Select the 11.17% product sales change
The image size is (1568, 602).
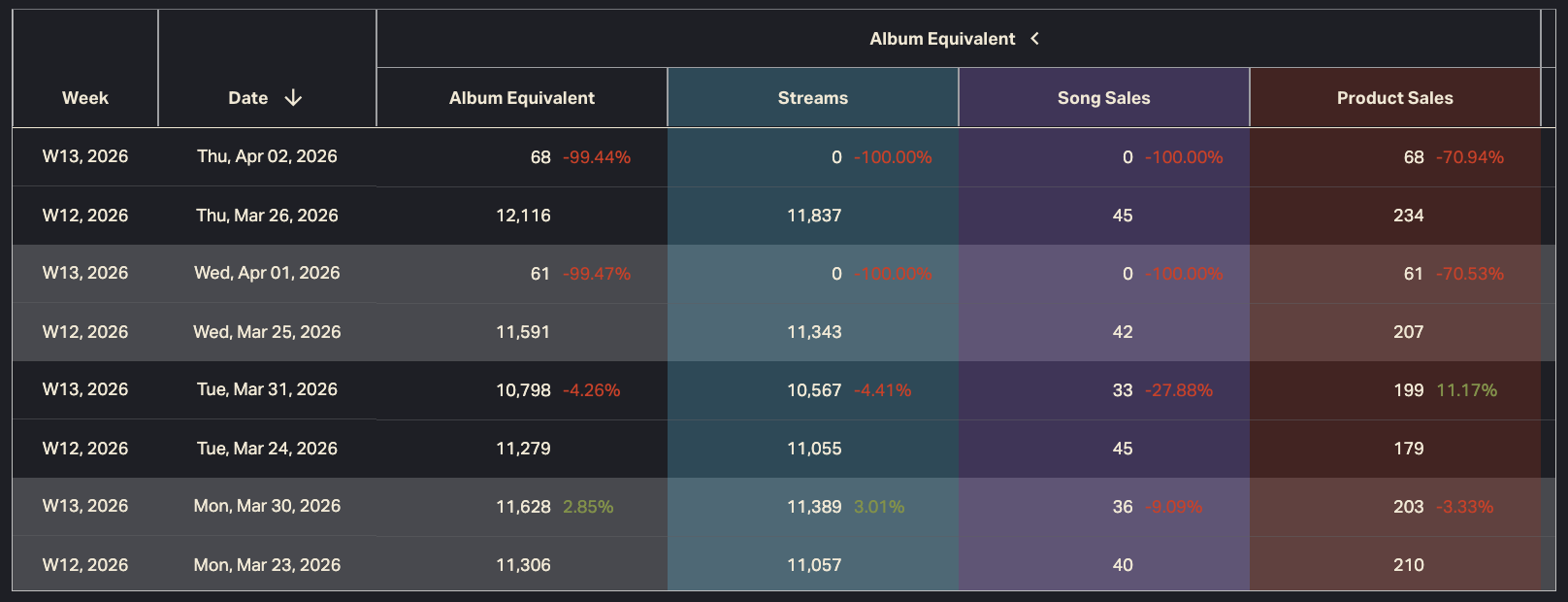(1466, 390)
